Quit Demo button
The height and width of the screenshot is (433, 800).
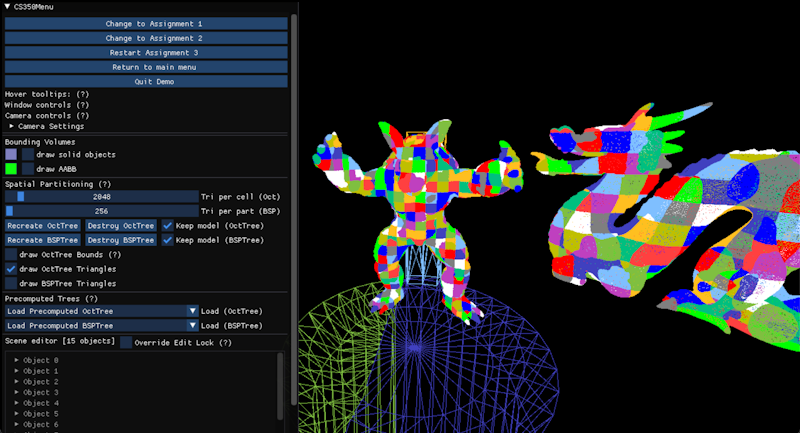click(146, 82)
